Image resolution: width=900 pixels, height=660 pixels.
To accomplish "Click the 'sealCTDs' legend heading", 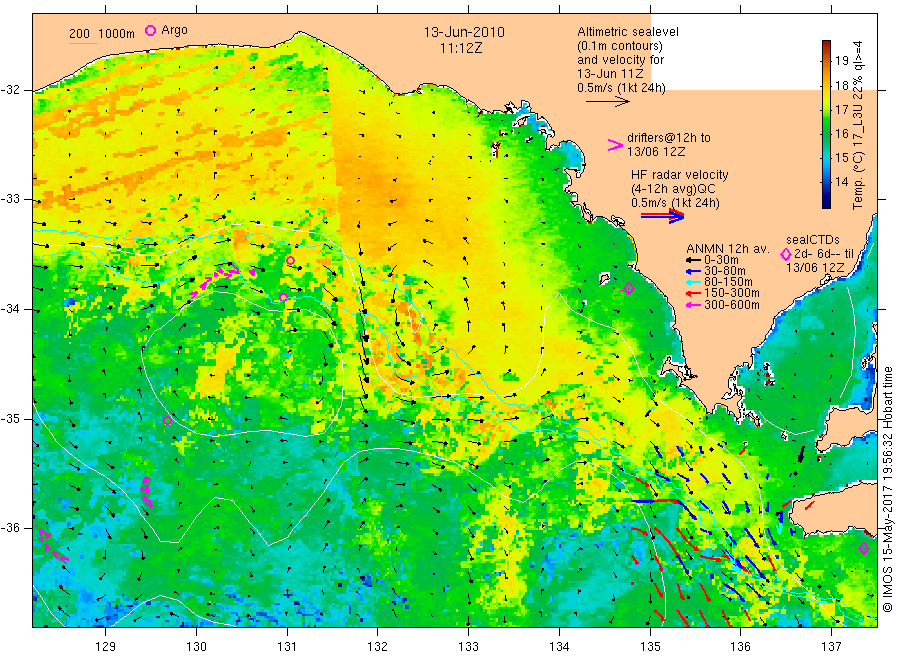I will pyautogui.click(x=813, y=240).
